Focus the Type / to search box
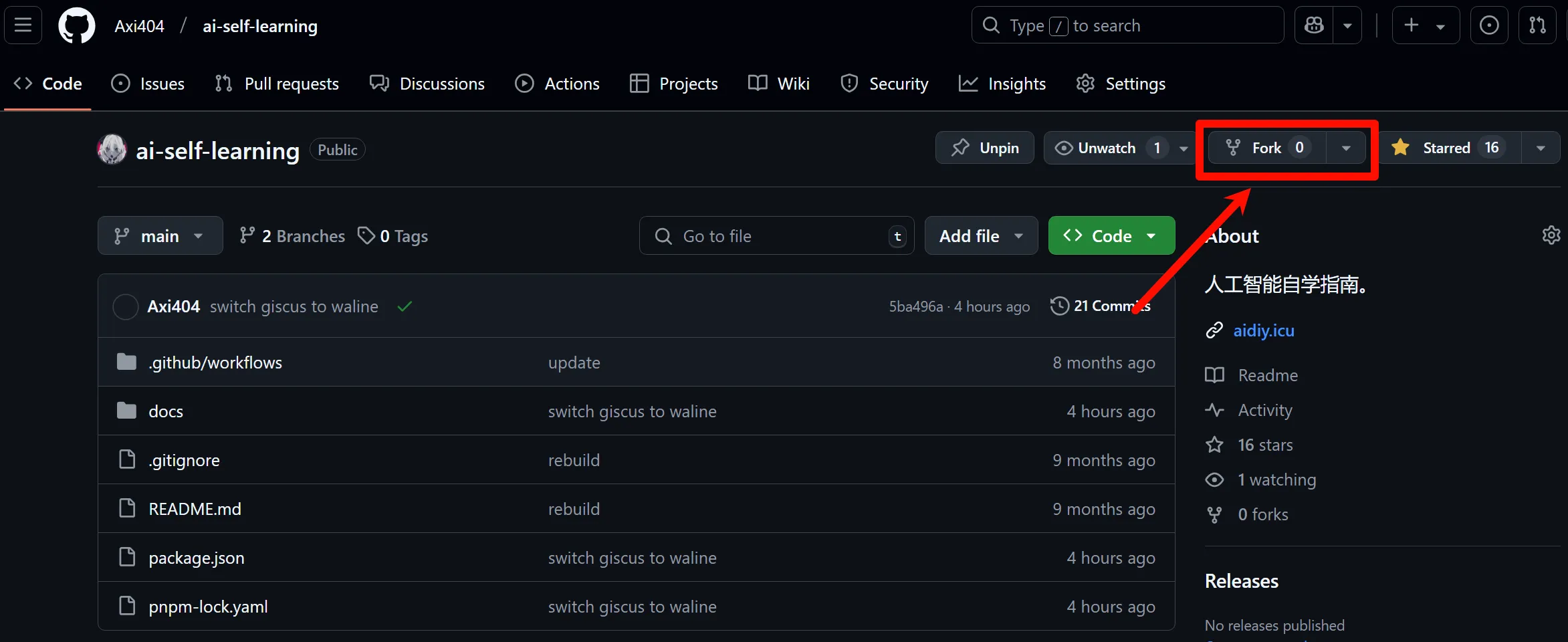Image resolution: width=1568 pixels, height=642 pixels. click(1127, 25)
